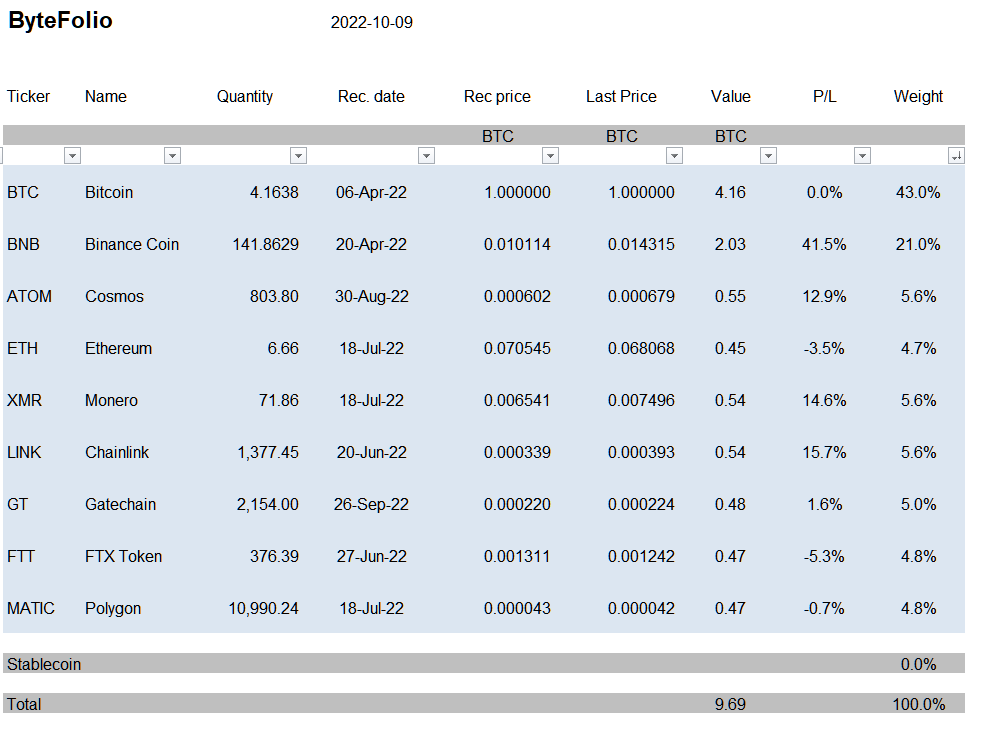Open the Weight column sort dropdown
989x730 pixels.
pyautogui.click(x=956, y=156)
